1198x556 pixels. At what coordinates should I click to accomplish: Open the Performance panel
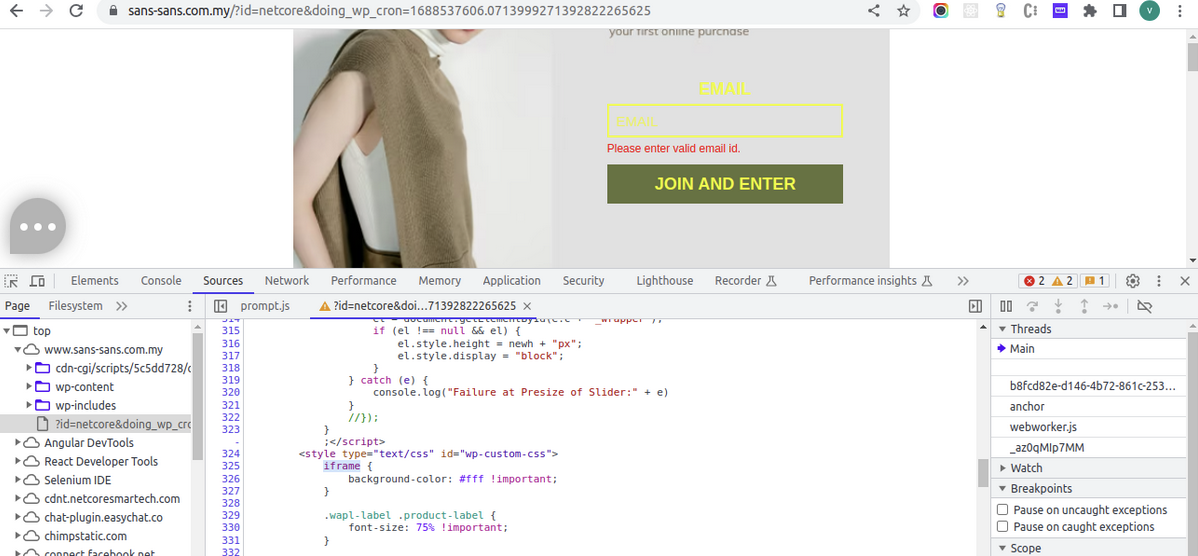364,281
